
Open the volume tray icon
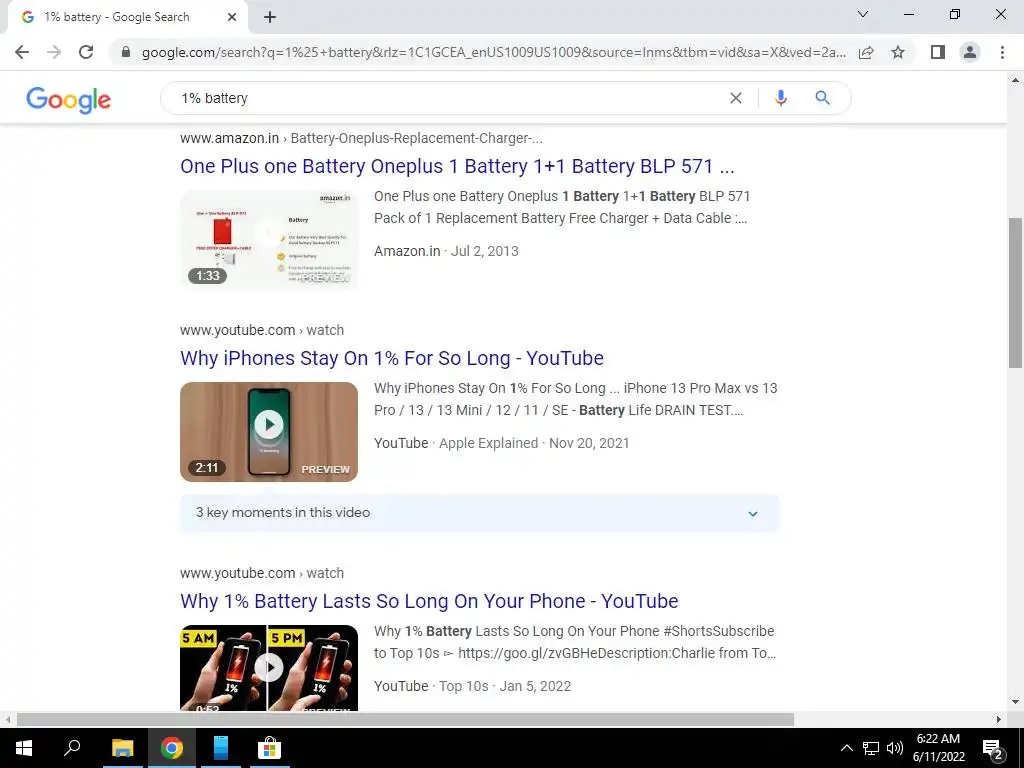coord(895,748)
